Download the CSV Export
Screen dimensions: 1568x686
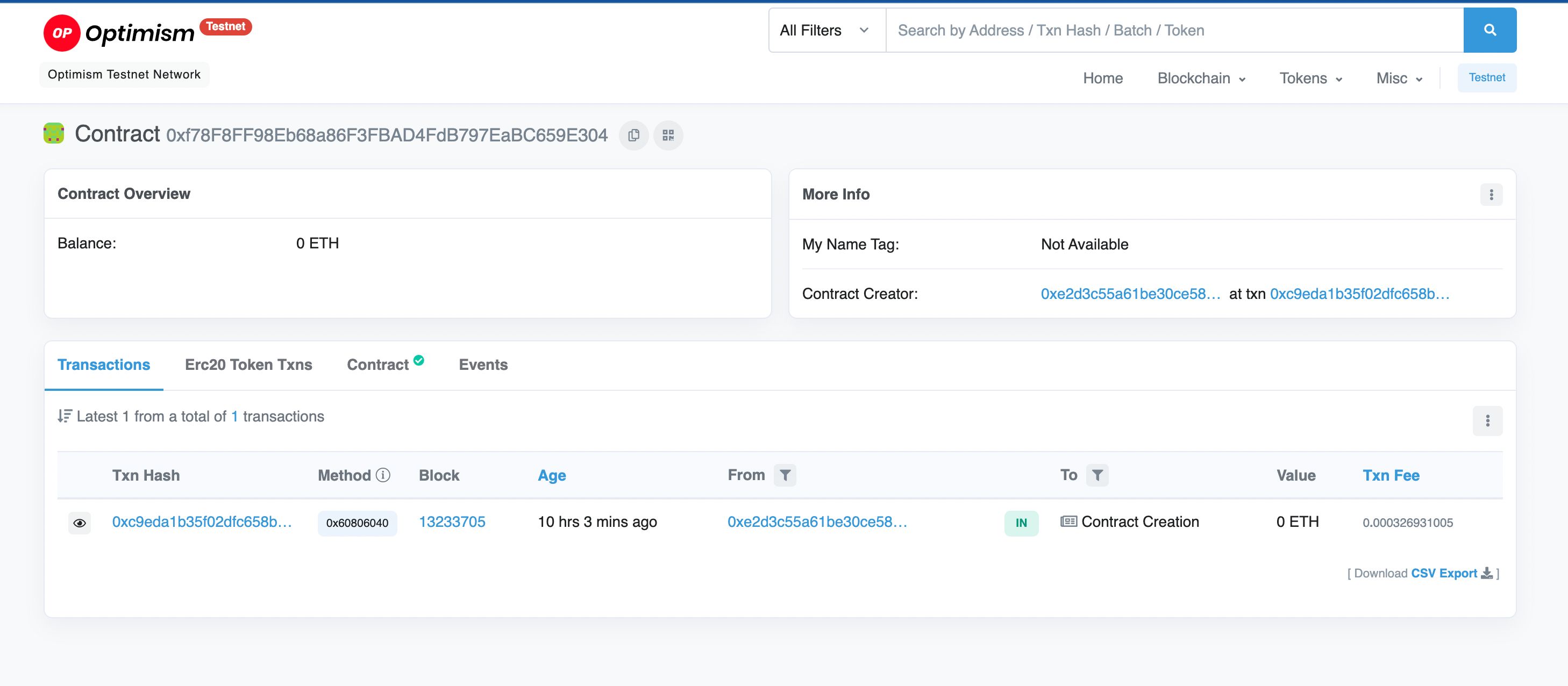1443,574
